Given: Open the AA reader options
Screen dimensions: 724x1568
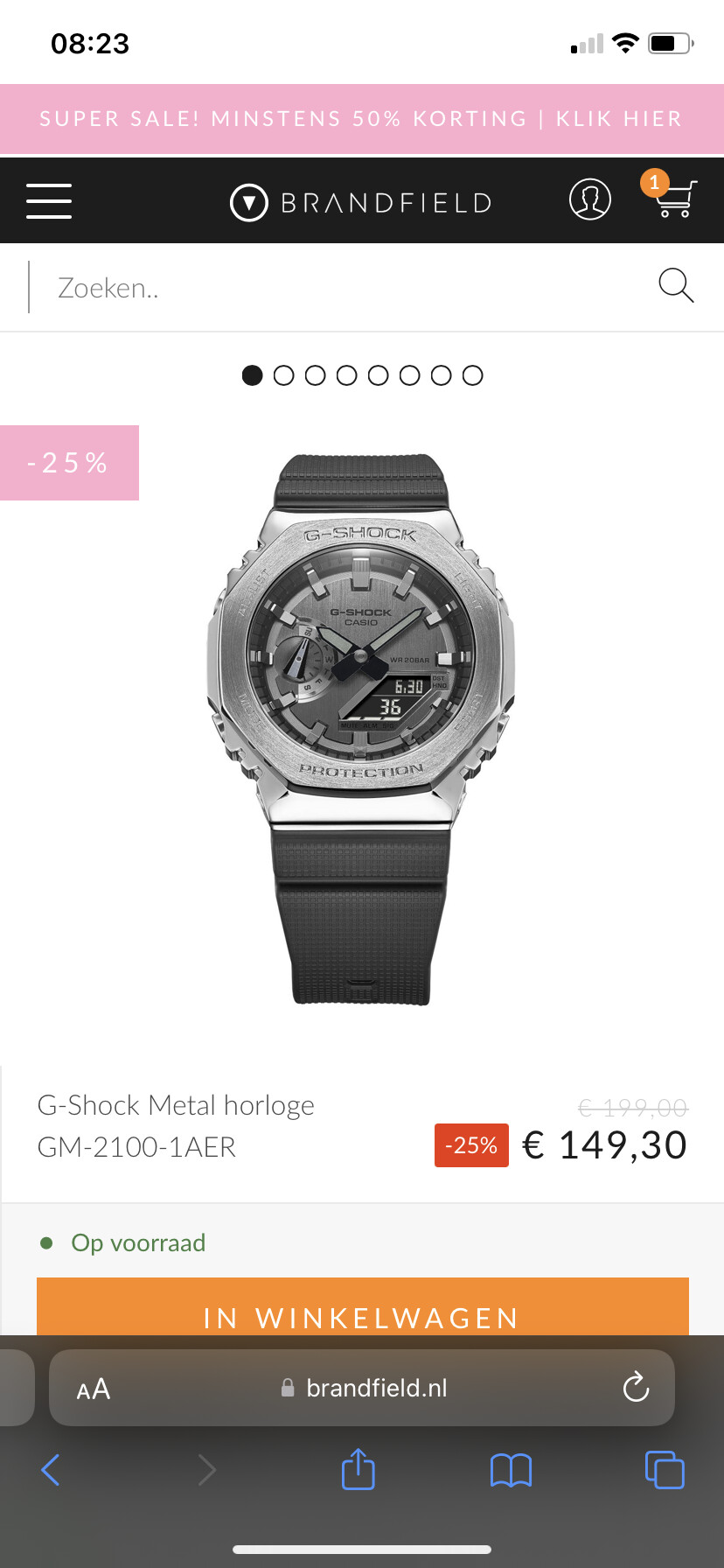Looking at the screenshot, I should point(94,1389).
